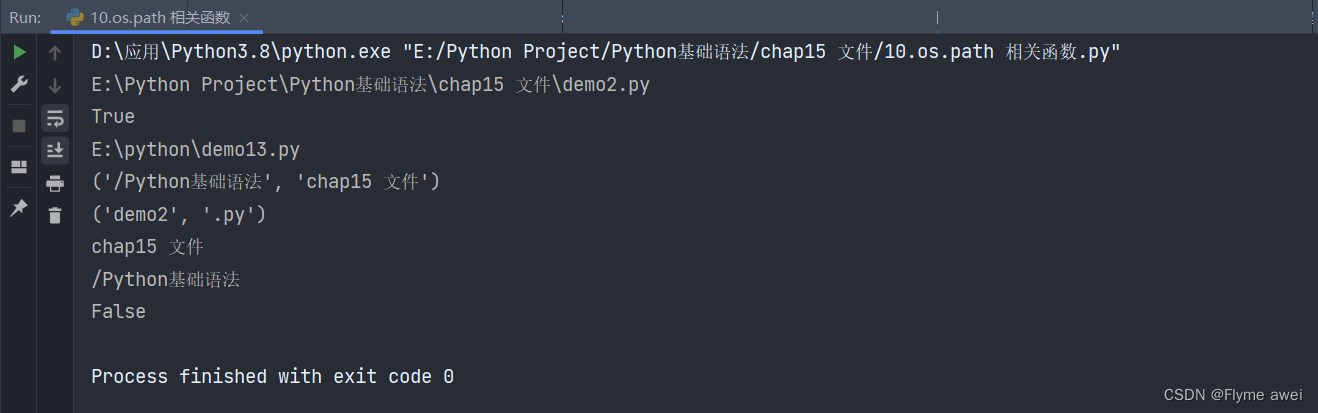
Task: Click the 'Process finished with exit code 0' line
Action: click(272, 377)
